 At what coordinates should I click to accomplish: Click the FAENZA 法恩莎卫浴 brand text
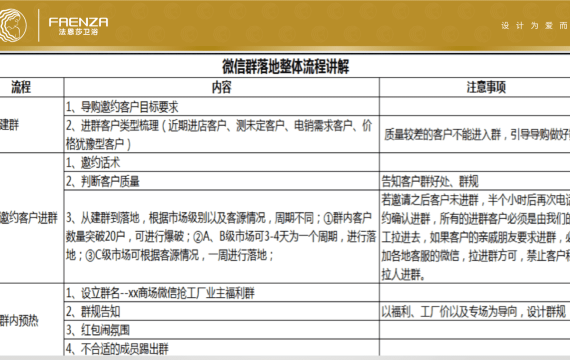[79, 26]
